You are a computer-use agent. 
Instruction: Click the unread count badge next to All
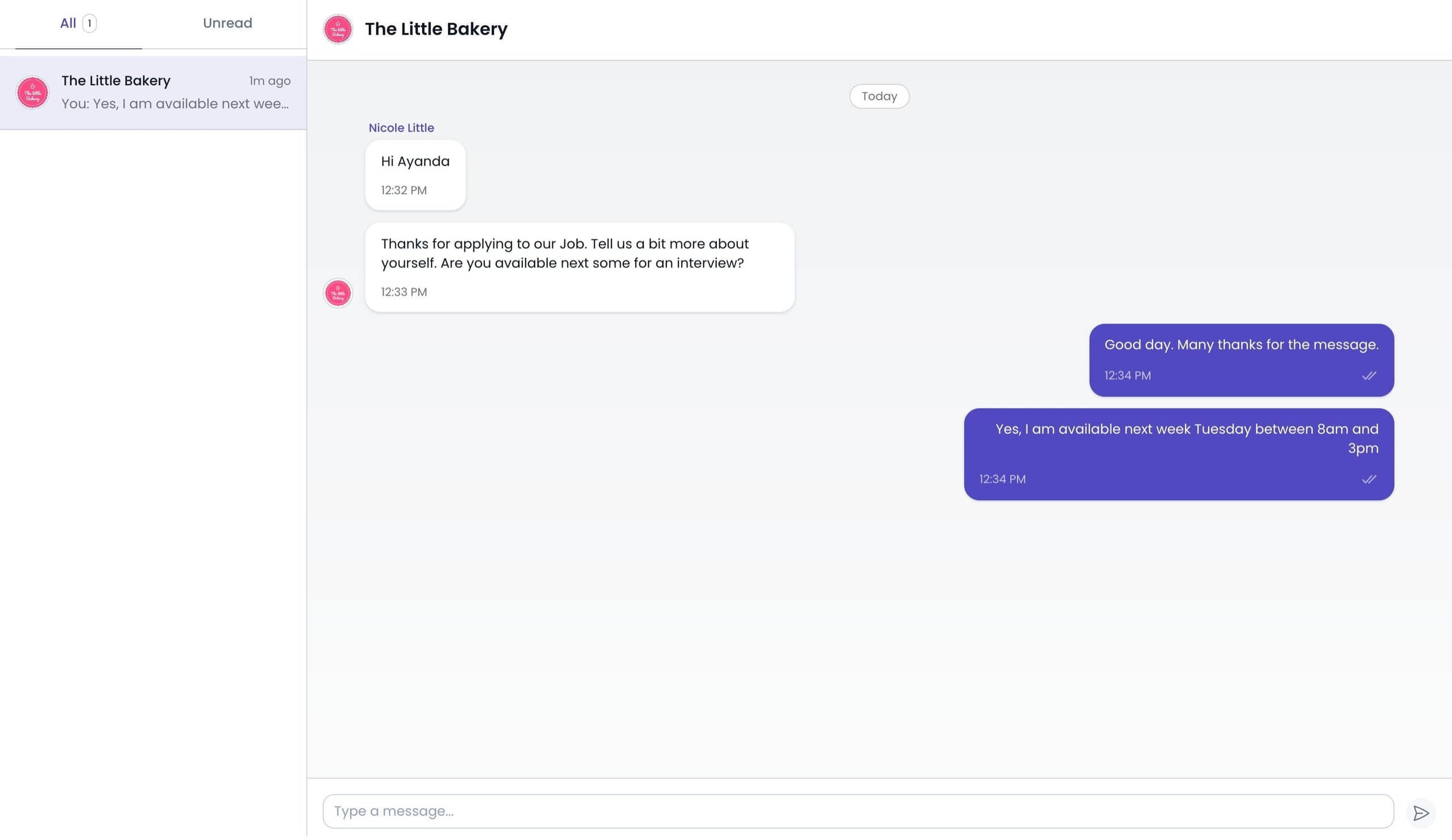90,24
